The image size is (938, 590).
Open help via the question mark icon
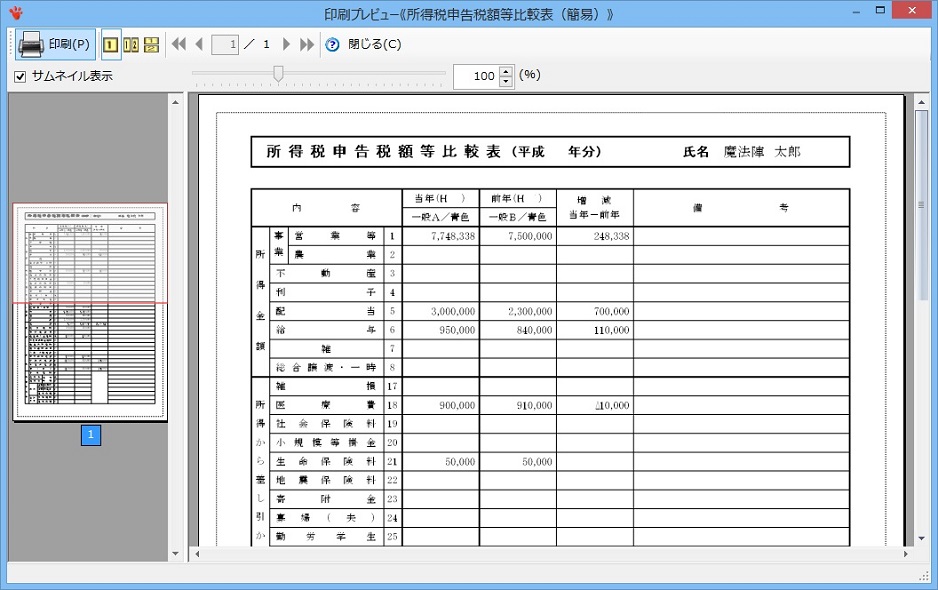click(x=331, y=44)
